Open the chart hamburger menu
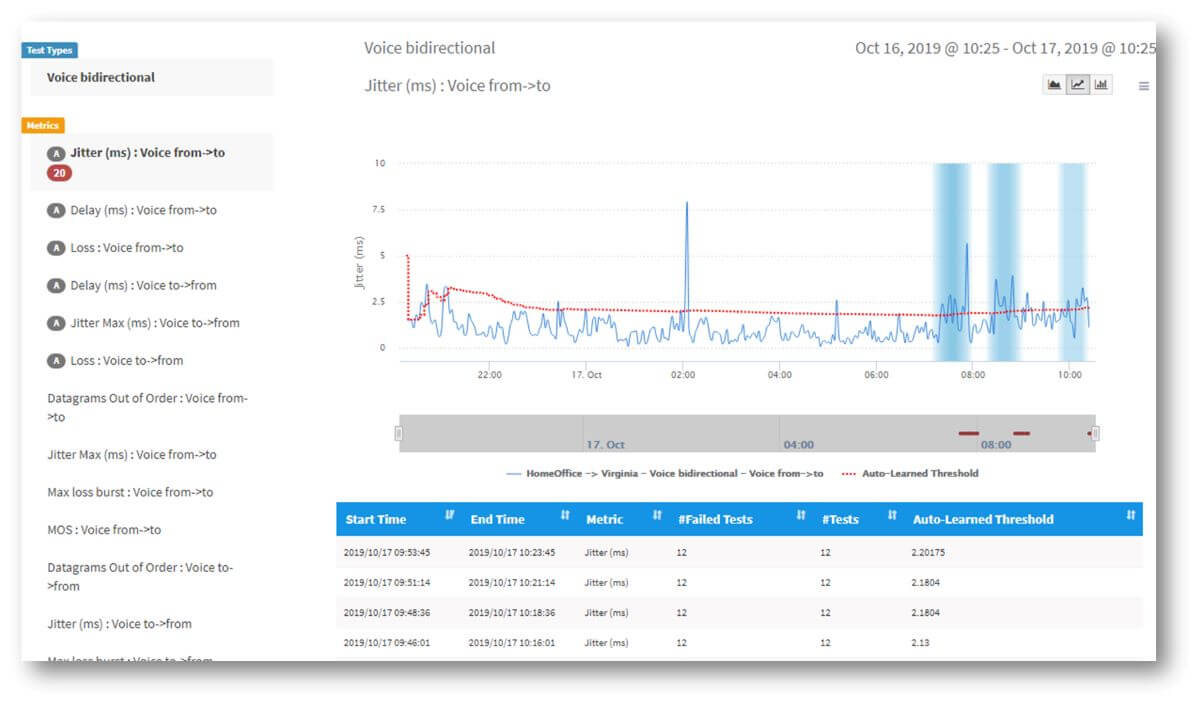 pos(1143,85)
